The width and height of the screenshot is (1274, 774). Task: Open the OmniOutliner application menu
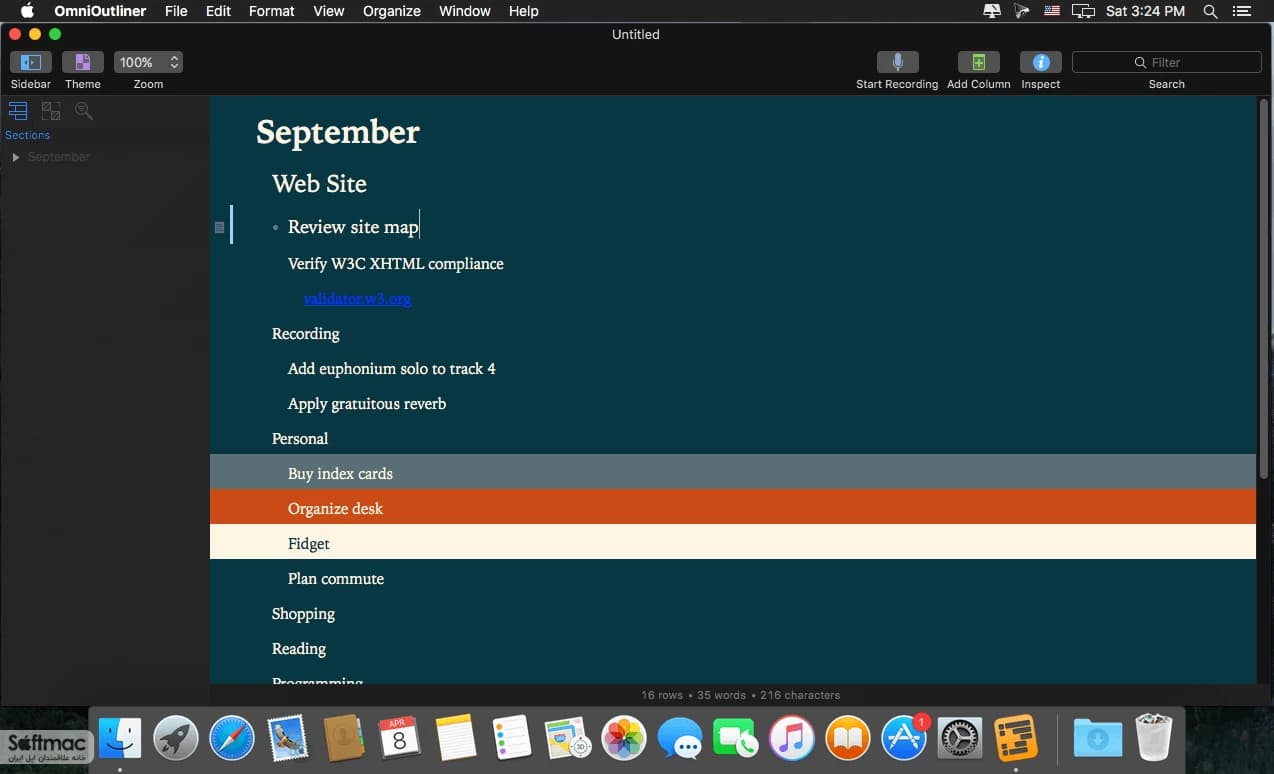coord(100,11)
